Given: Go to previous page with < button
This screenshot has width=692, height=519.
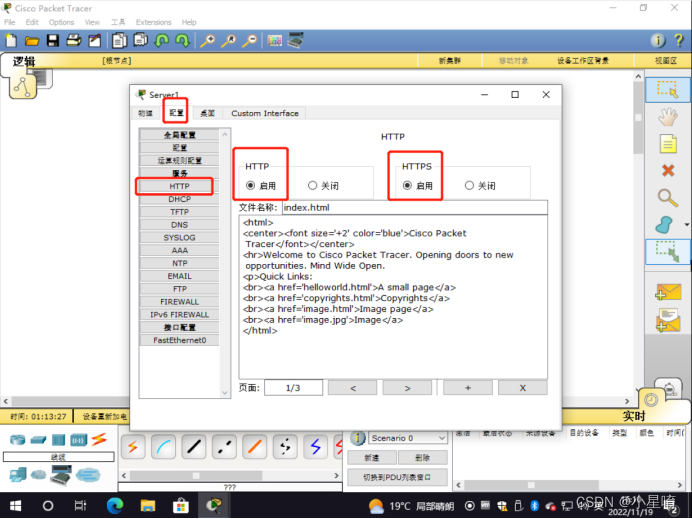Looking at the screenshot, I should pos(353,388).
